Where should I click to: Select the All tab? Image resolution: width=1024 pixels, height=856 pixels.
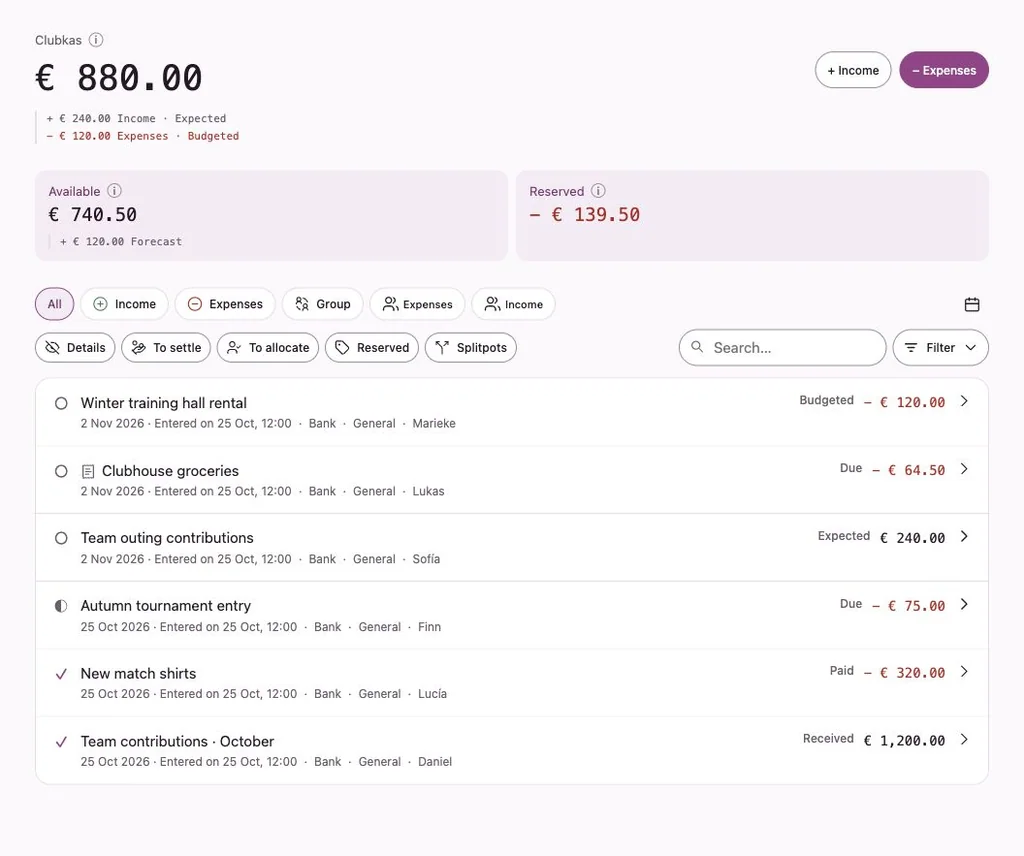(54, 304)
